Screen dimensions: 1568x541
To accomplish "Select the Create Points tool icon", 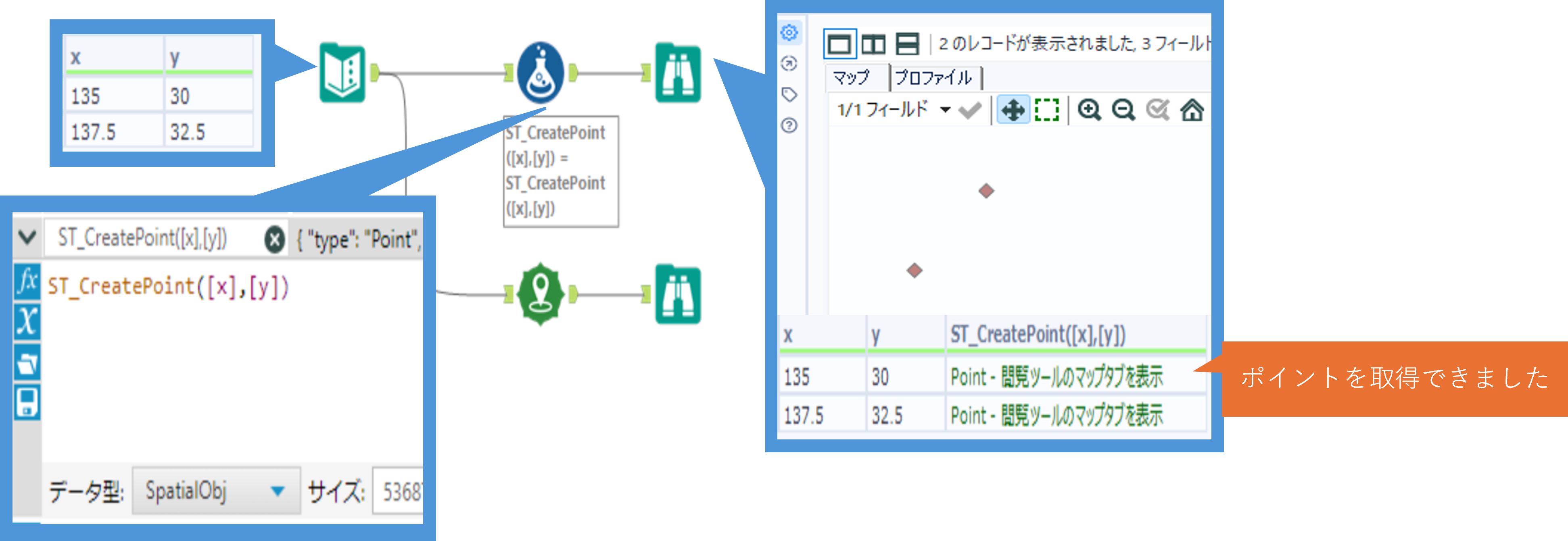I will click(x=540, y=295).
